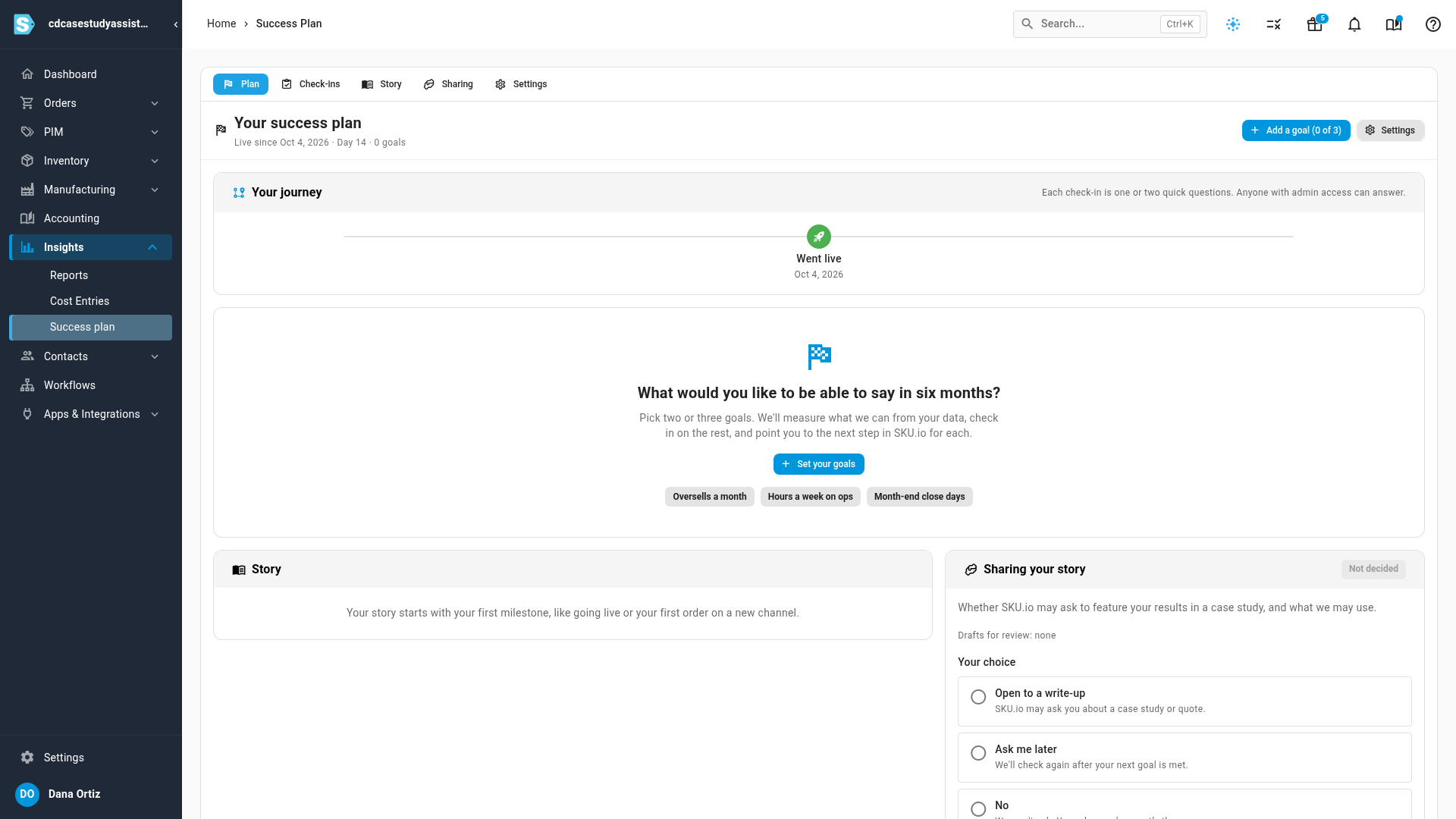Image resolution: width=1456 pixels, height=819 pixels.
Task: Click the Inventory box icon
Action: coord(27,161)
